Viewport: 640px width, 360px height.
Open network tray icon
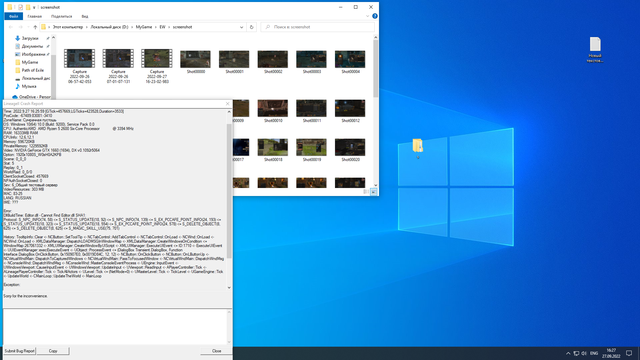point(576,353)
